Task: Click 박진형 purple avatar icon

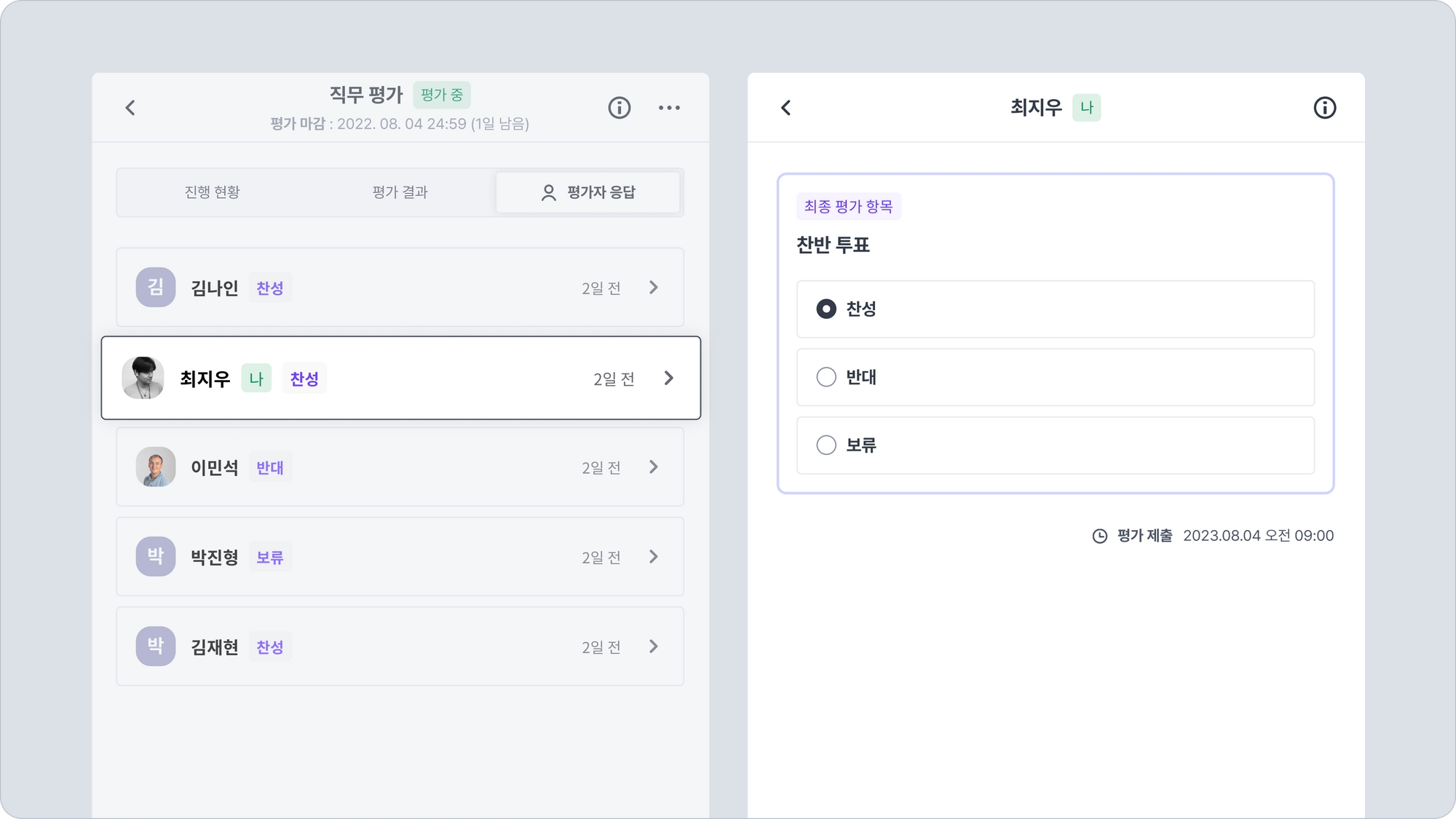Action: [x=156, y=556]
